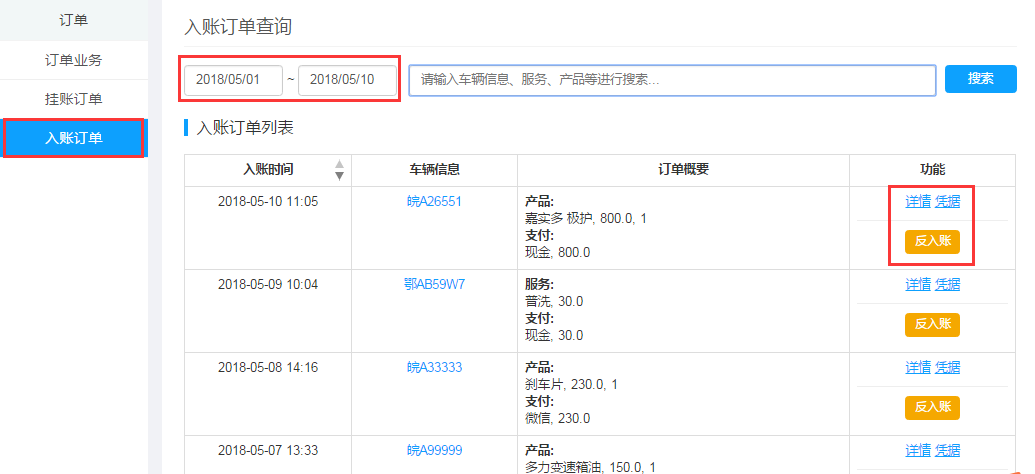Image resolution: width=1035 pixels, height=474 pixels.
Task: Click the 入账订单查询 page title
Action: click(238, 27)
